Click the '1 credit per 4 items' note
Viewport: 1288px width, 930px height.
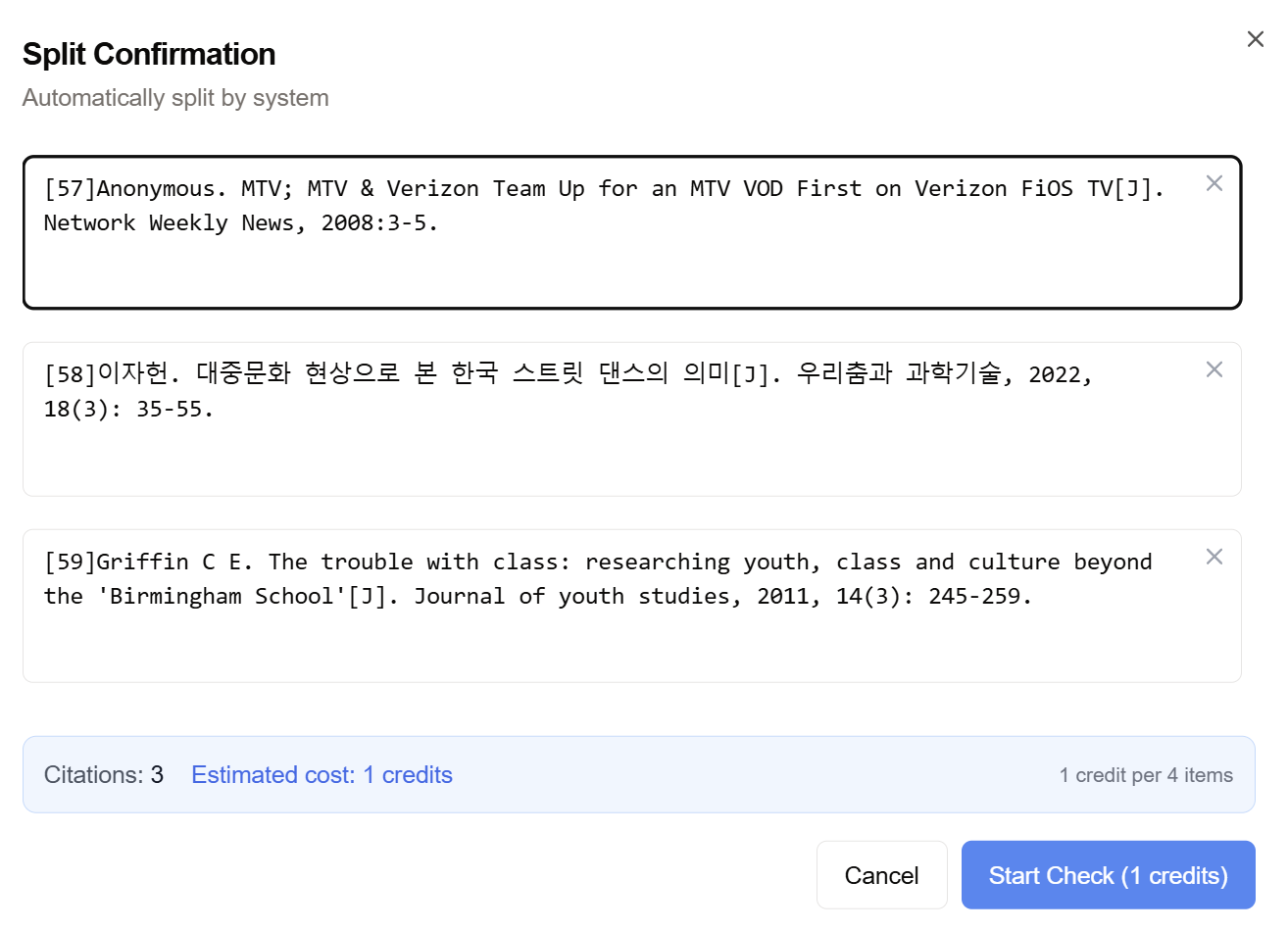tap(1146, 775)
